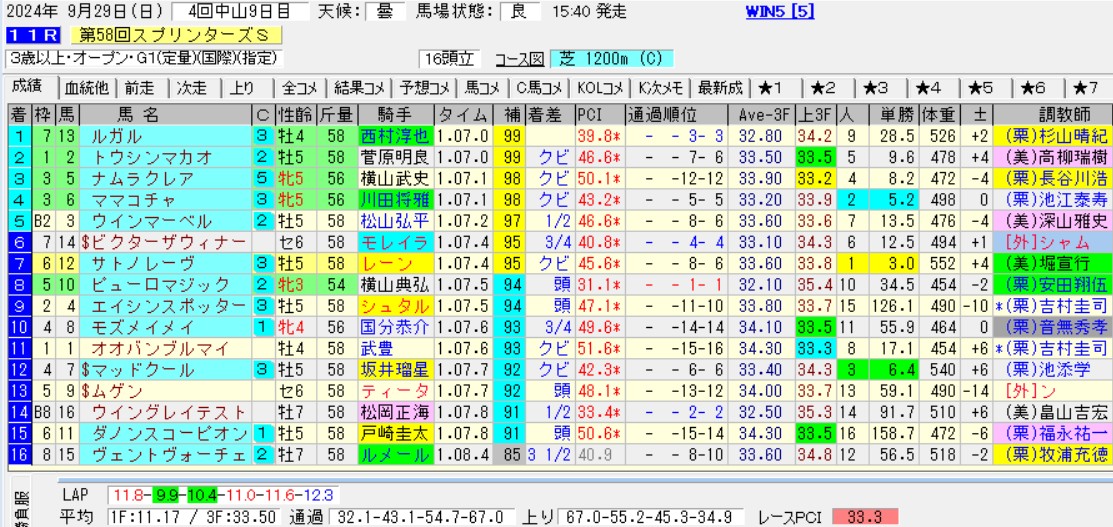Click jockey 川田将雅 cell
The width and height of the screenshot is (1113, 527).
[394, 199]
